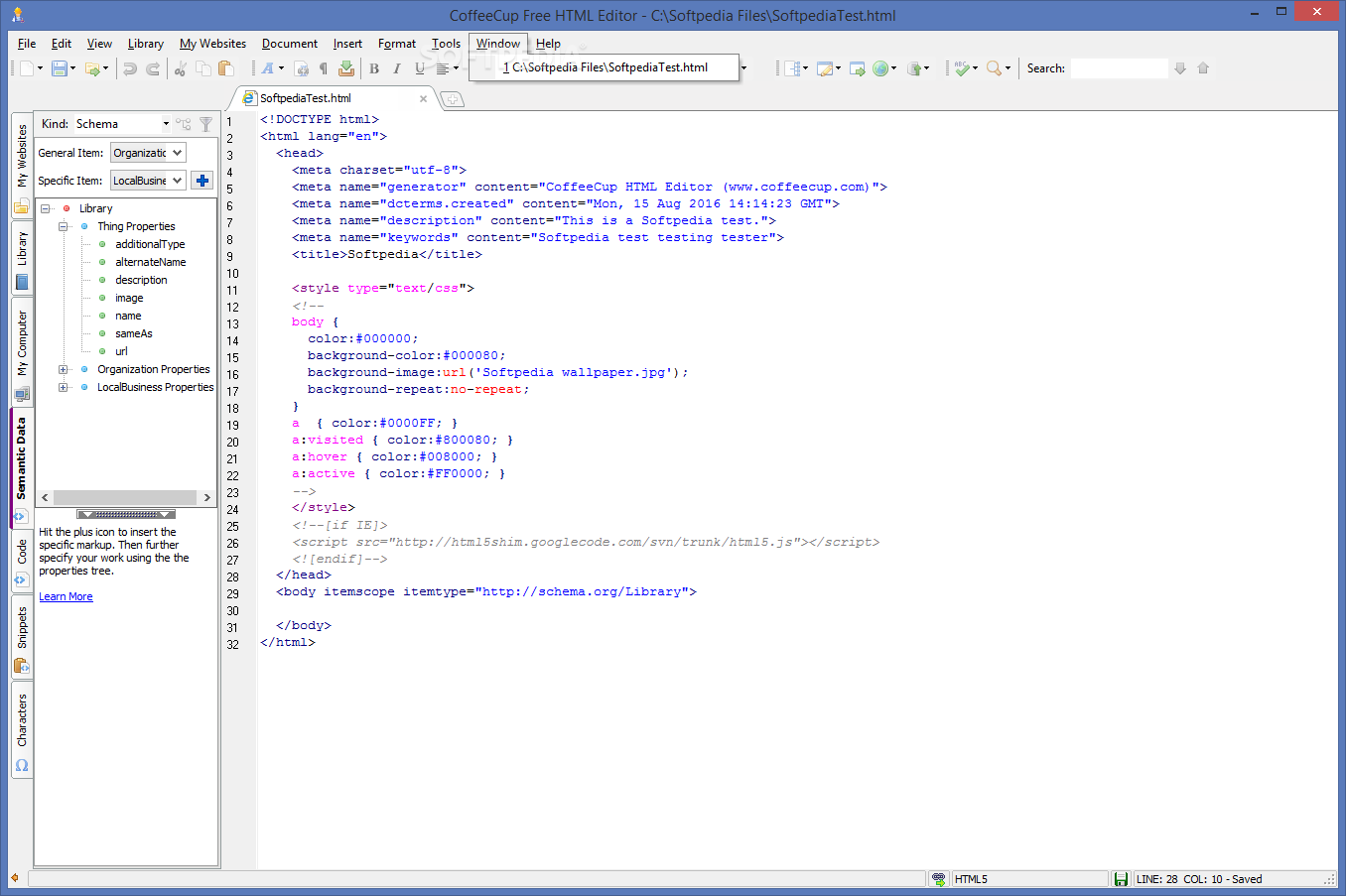Cut selection with the scissors icon
Image resolution: width=1346 pixels, height=896 pixels.
180,68
